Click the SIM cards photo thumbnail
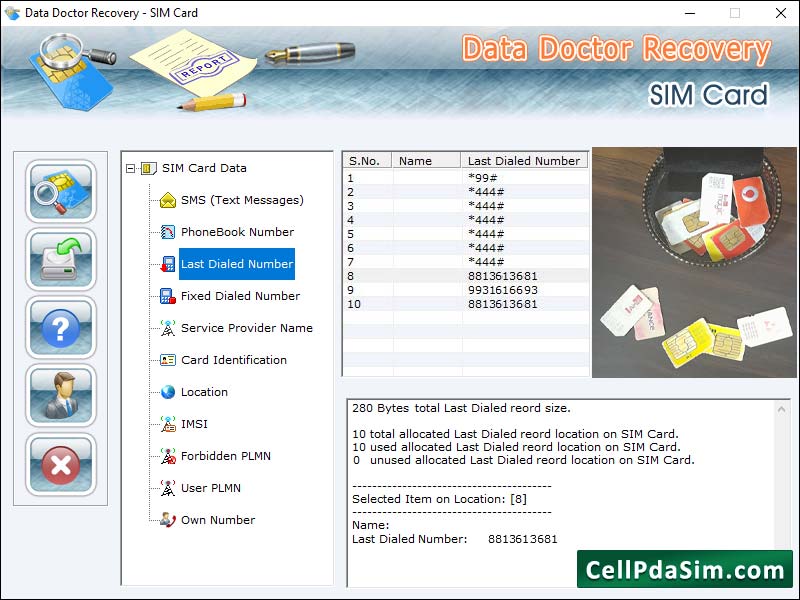The height and width of the screenshot is (600, 800). (694, 263)
